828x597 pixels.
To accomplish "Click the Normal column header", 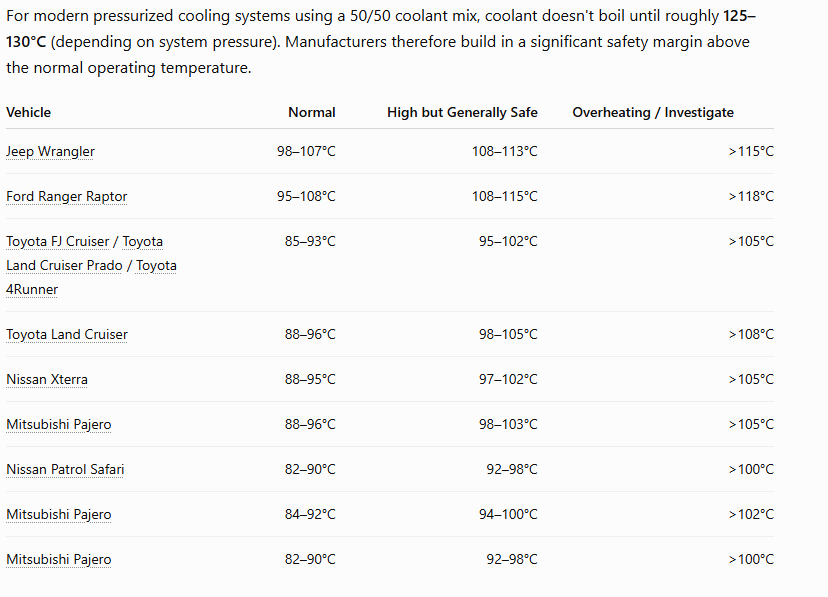I will coord(312,112).
